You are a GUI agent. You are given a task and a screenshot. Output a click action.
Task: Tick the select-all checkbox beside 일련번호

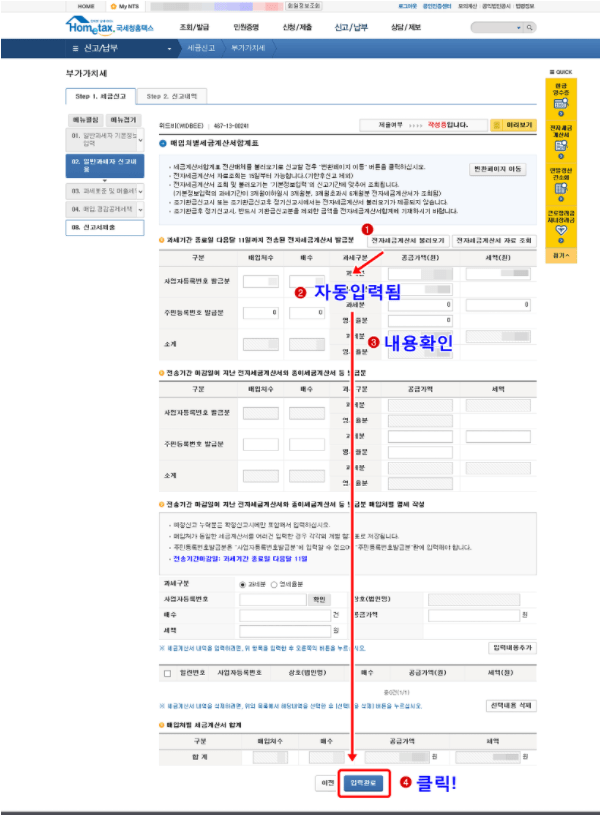click(167, 674)
